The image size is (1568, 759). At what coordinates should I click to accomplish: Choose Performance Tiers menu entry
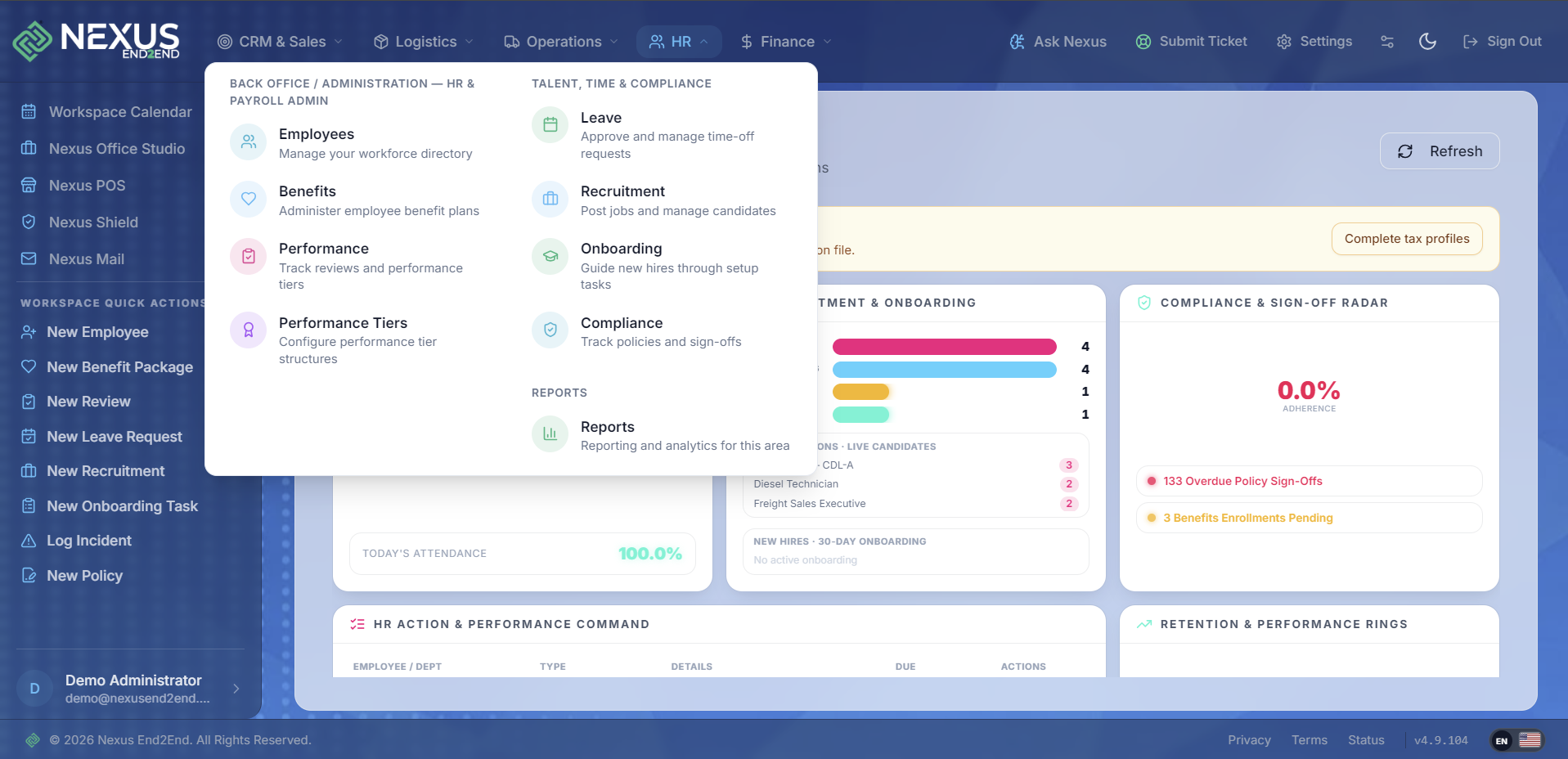(354, 340)
